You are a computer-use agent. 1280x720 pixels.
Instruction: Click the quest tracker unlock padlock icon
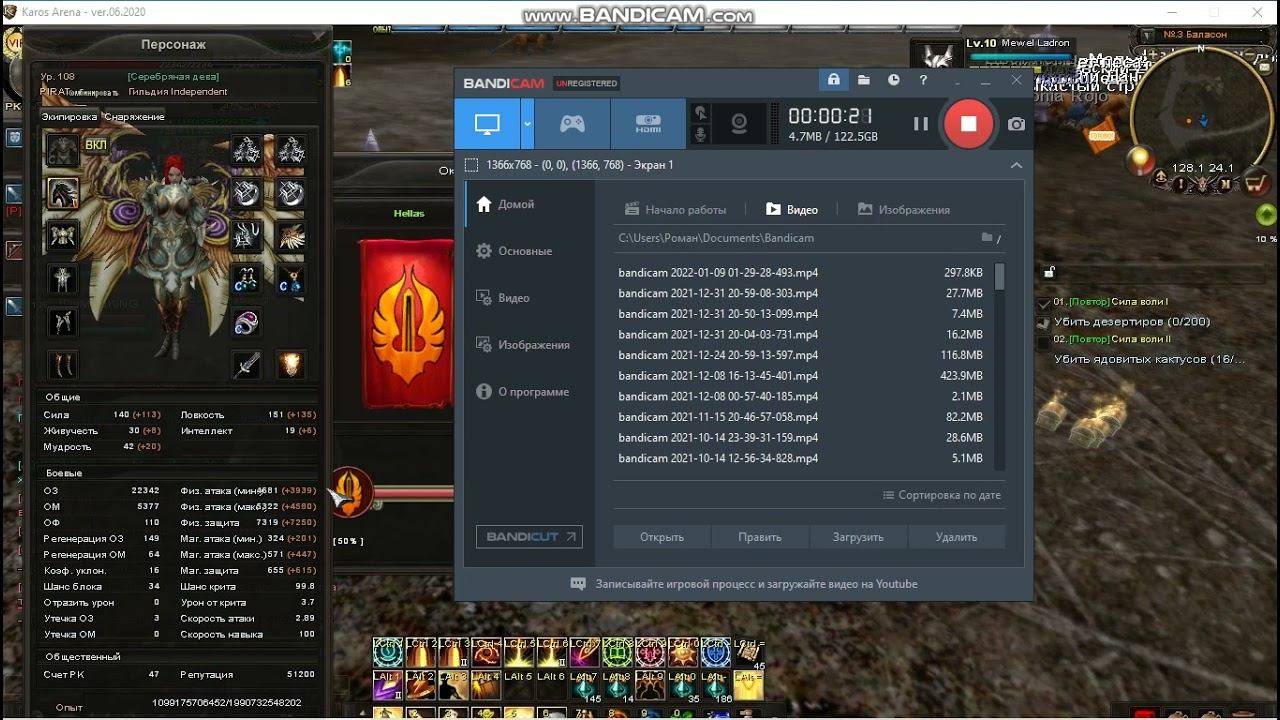pos(1050,271)
